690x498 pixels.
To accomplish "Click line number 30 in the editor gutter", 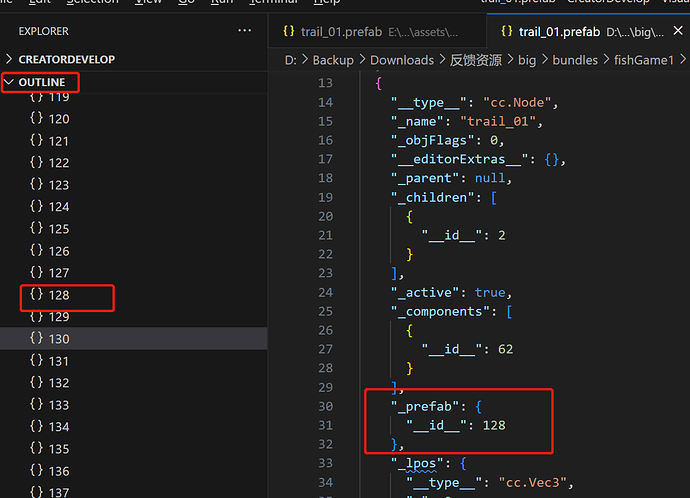I will [x=325, y=406].
